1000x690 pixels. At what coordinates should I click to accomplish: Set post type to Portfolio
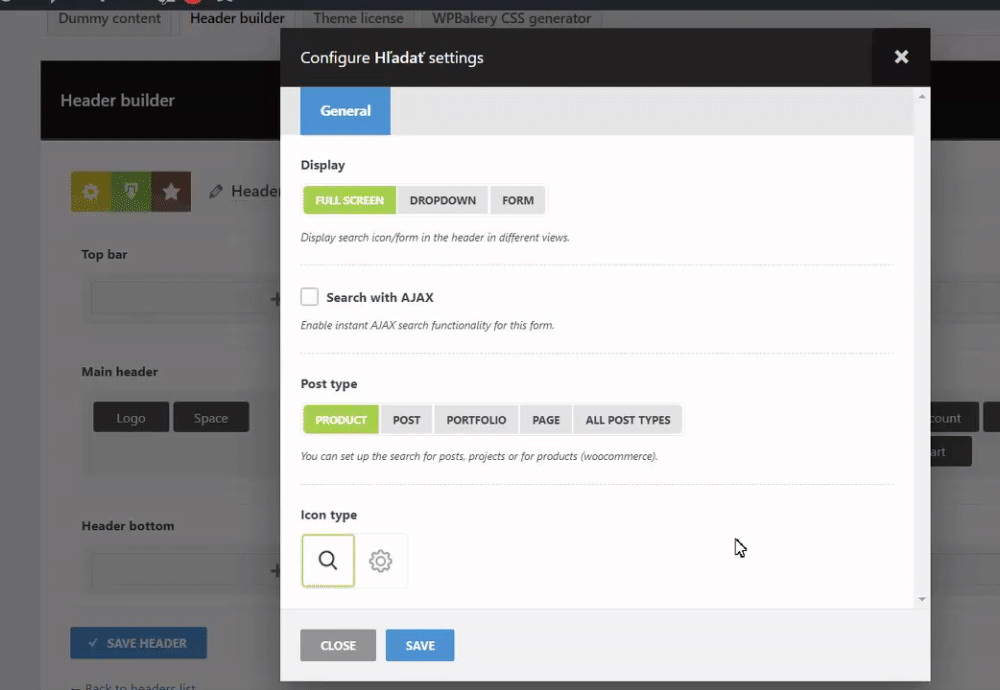[476, 420]
